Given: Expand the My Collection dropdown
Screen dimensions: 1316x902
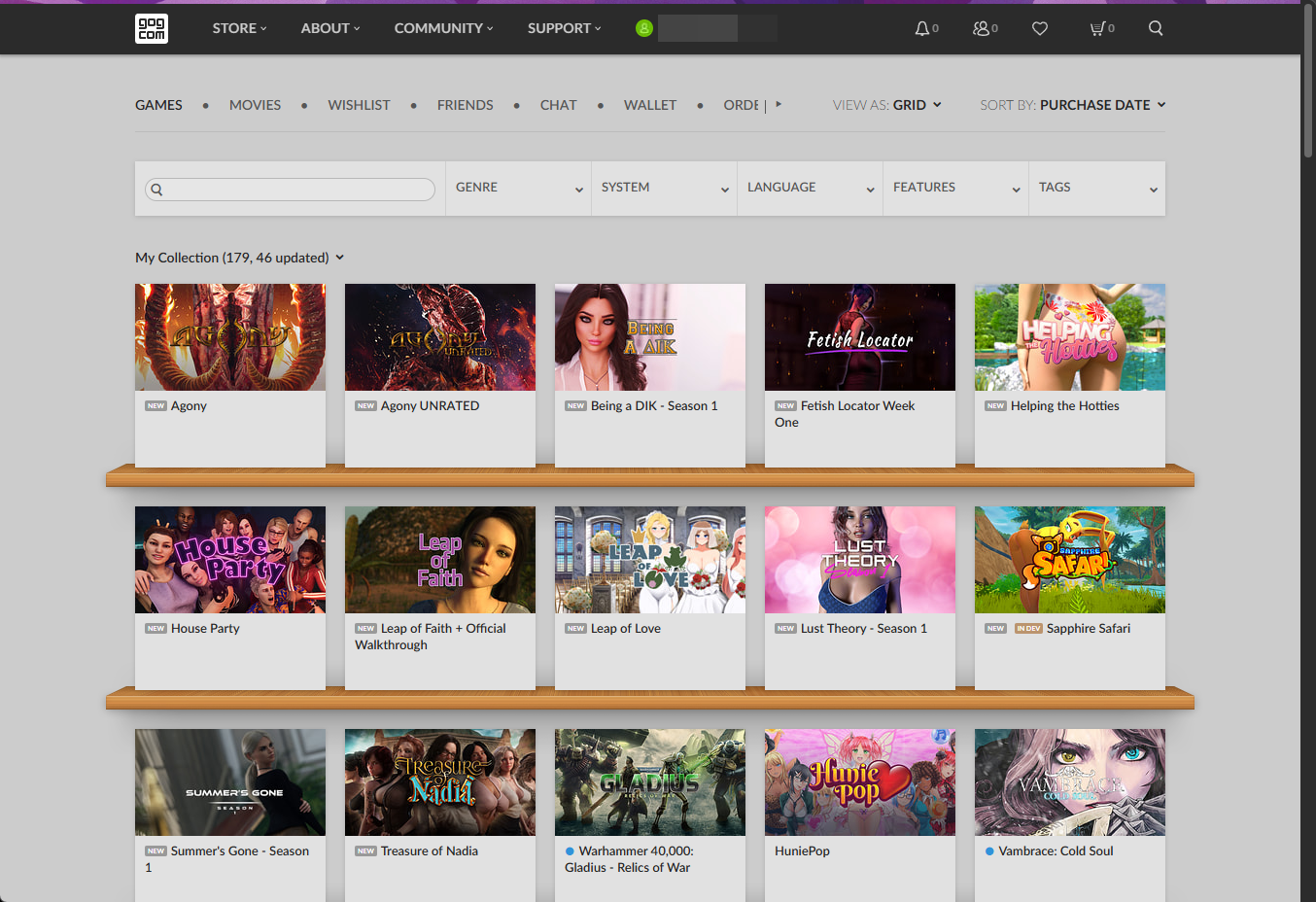Looking at the screenshot, I should tap(239, 258).
